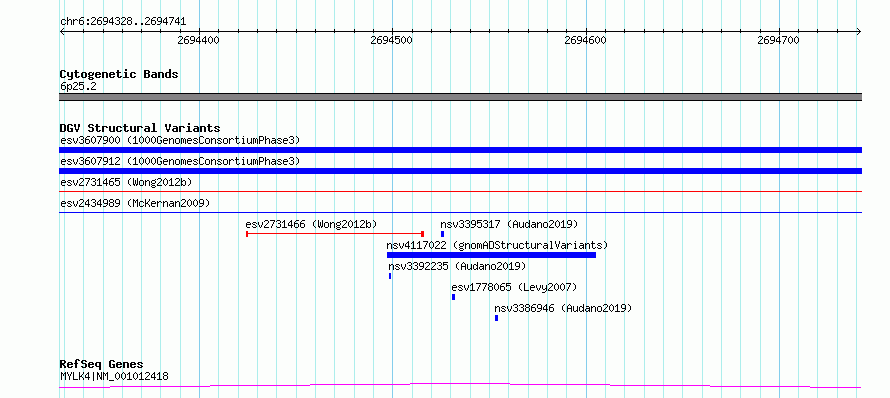The height and width of the screenshot is (398, 890).
Task: Open the esv1778065 (Levy2007) label
Action: [x=514, y=287]
